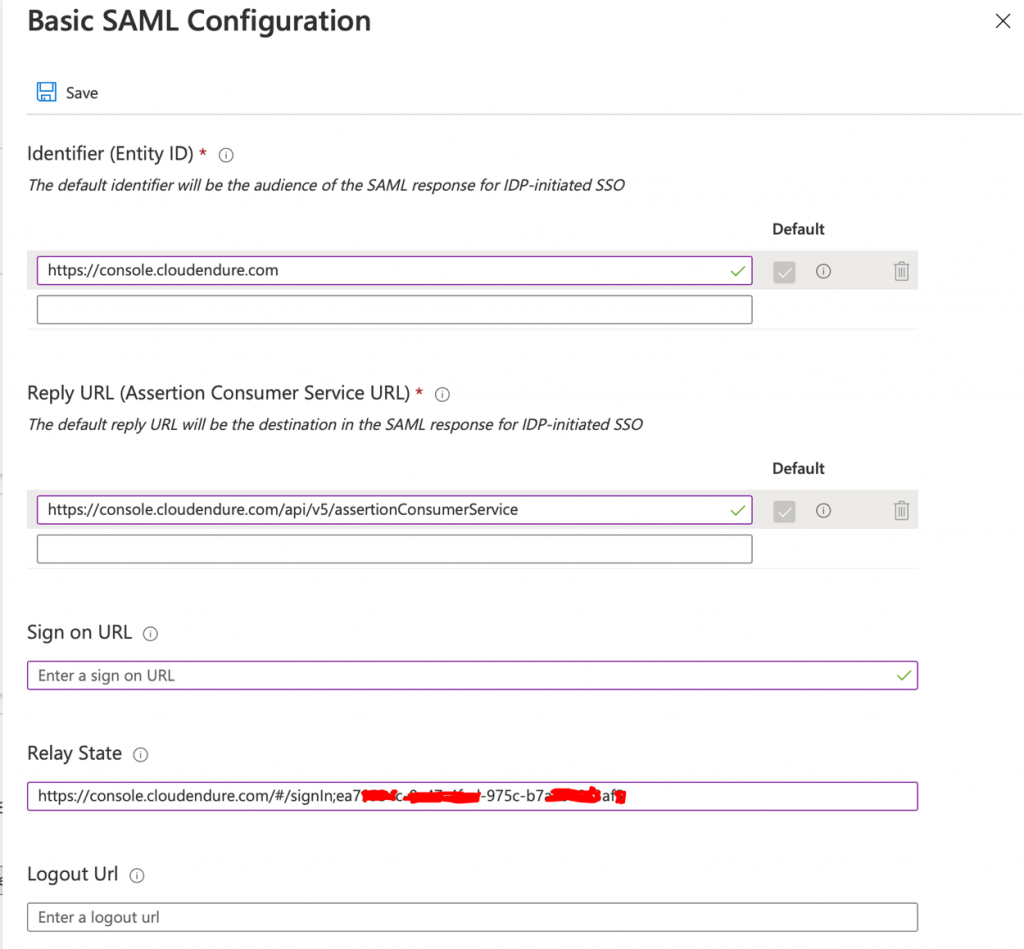This screenshot has width=1024, height=949.
Task: Toggle the Default checkbox for the Identifier
Action: pyautogui.click(x=784, y=270)
